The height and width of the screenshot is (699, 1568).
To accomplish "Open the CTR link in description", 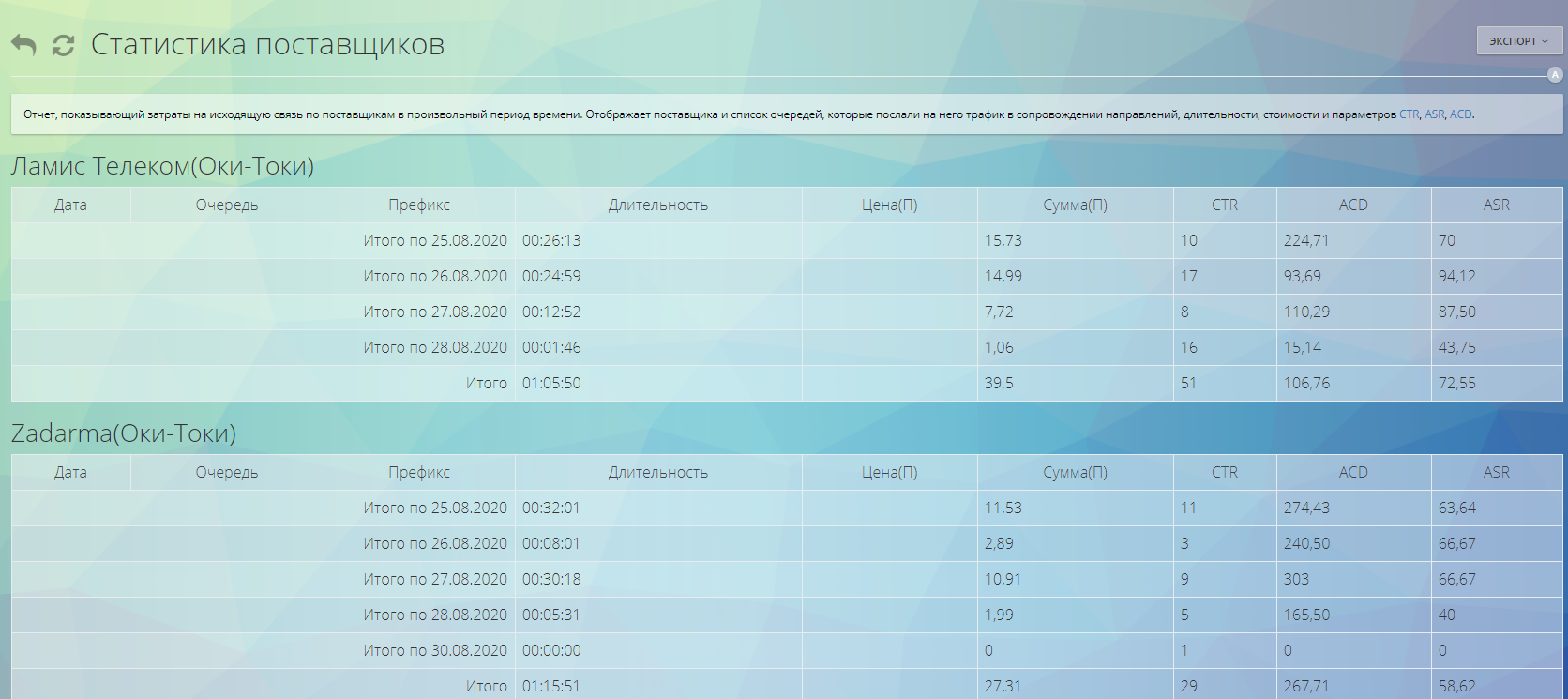I will coord(1409,114).
